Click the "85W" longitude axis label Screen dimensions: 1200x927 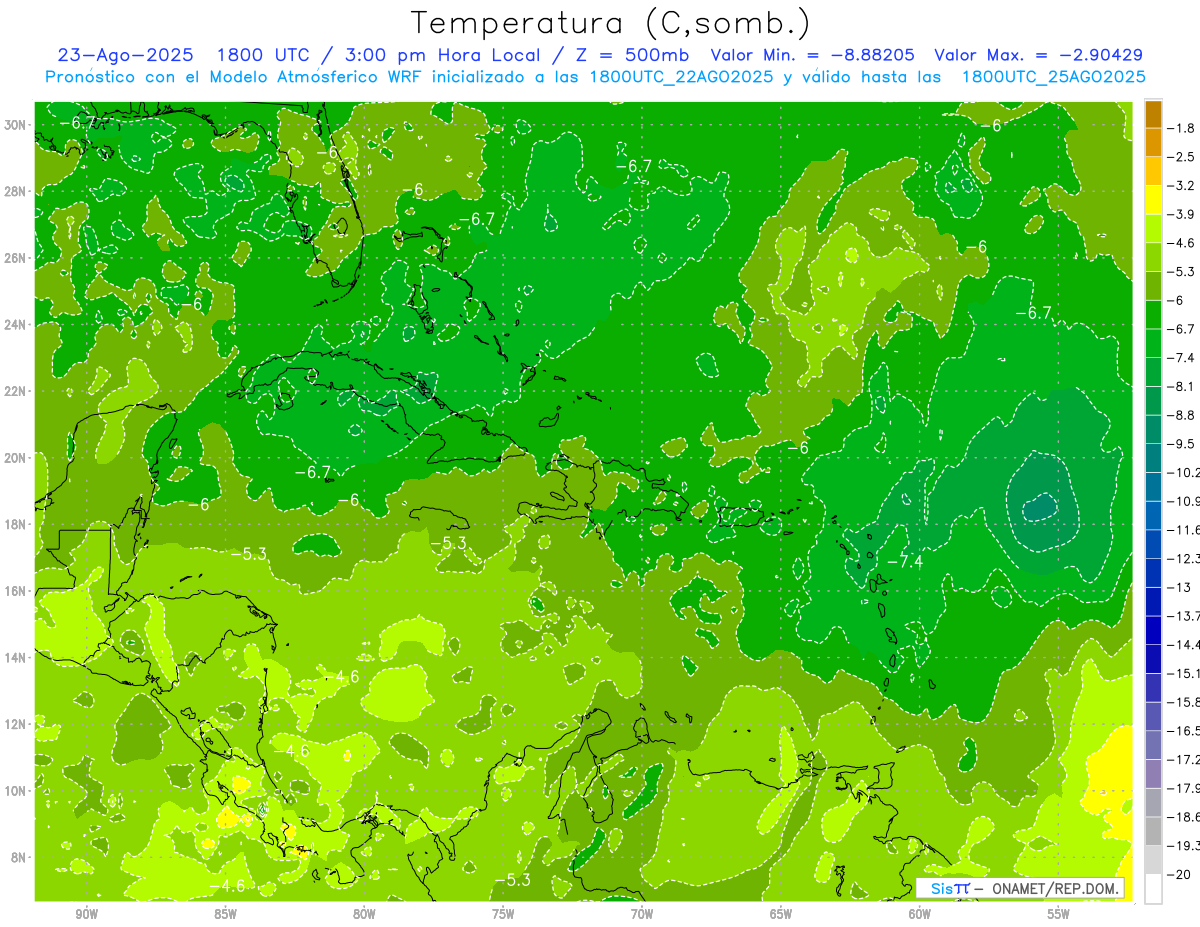pos(225,914)
